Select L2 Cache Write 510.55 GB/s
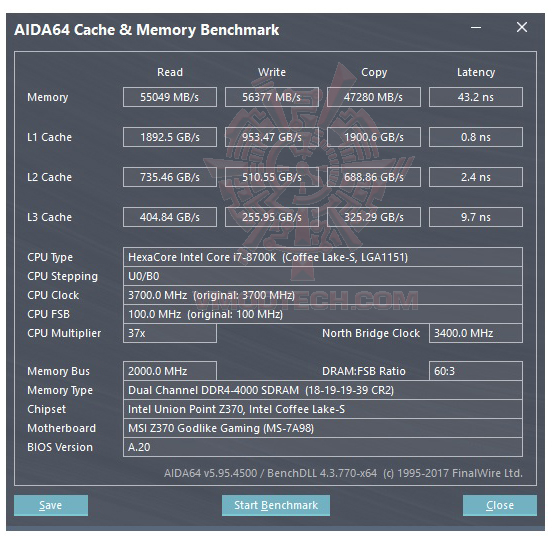559x555 pixels. tap(272, 177)
